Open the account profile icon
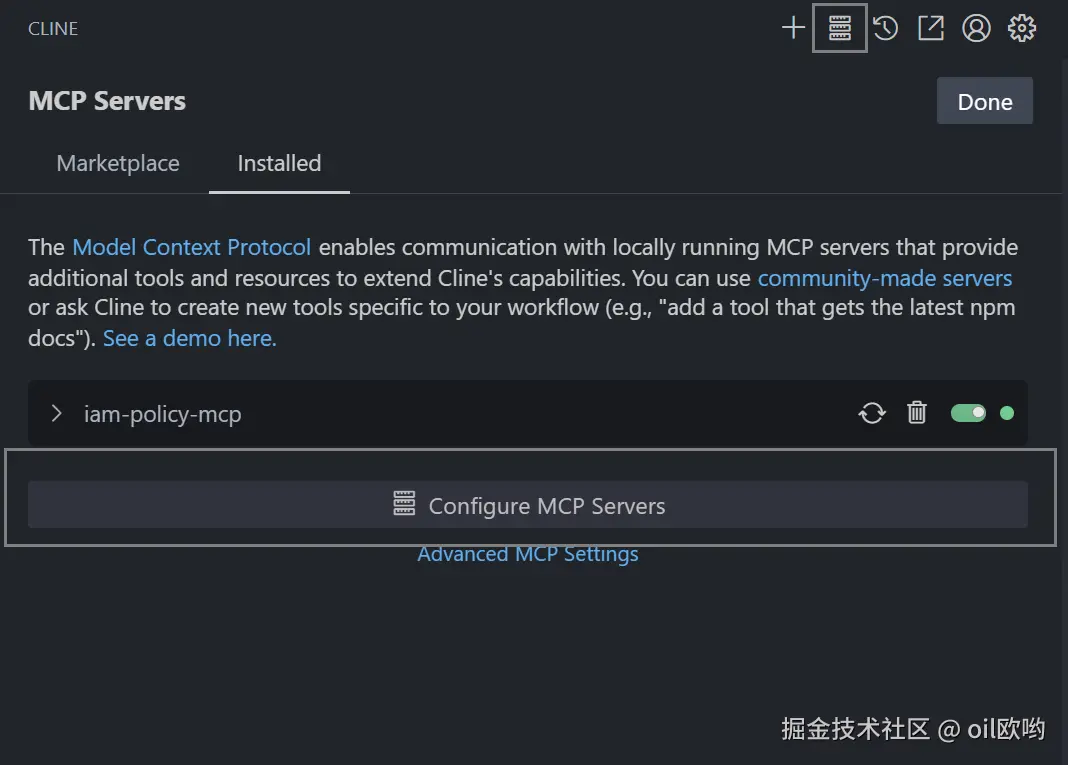Screen dimensions: 1068x765 click(976, 28)
